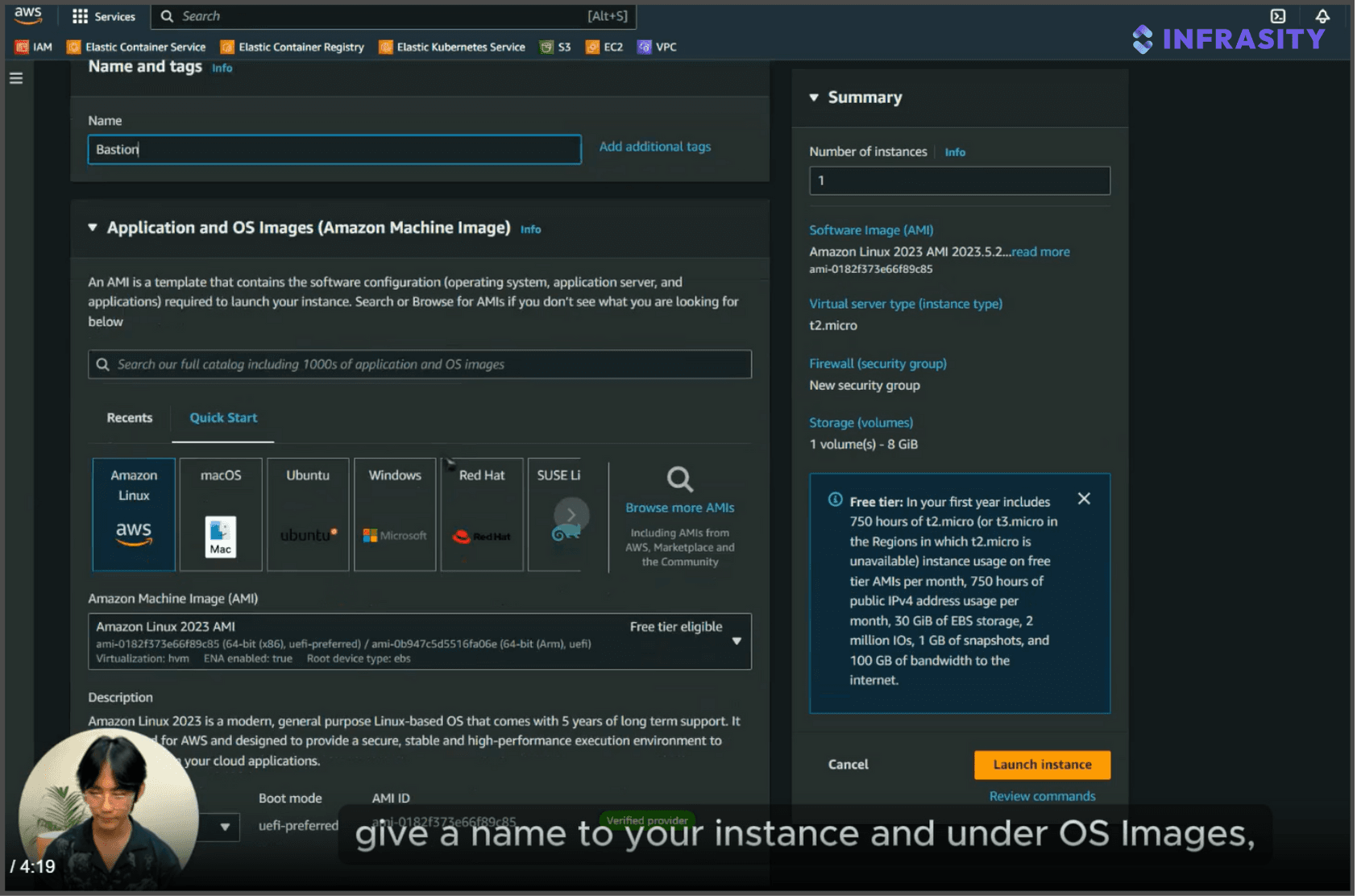Select the Ubuntu AMI tile

[x=308, y=514]
